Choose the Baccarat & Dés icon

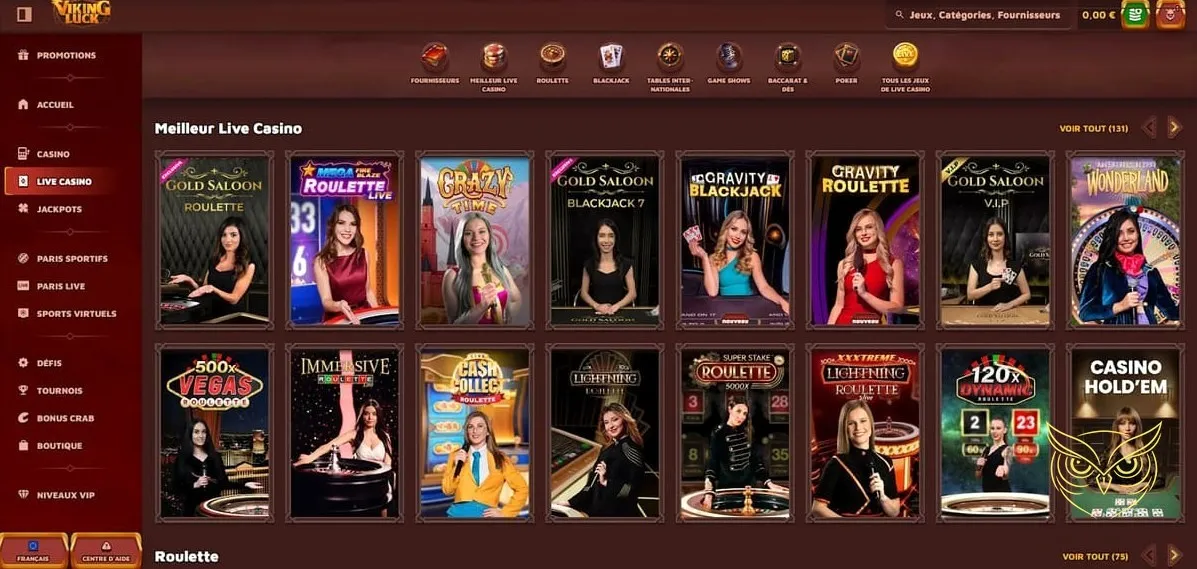pos(788,57)
